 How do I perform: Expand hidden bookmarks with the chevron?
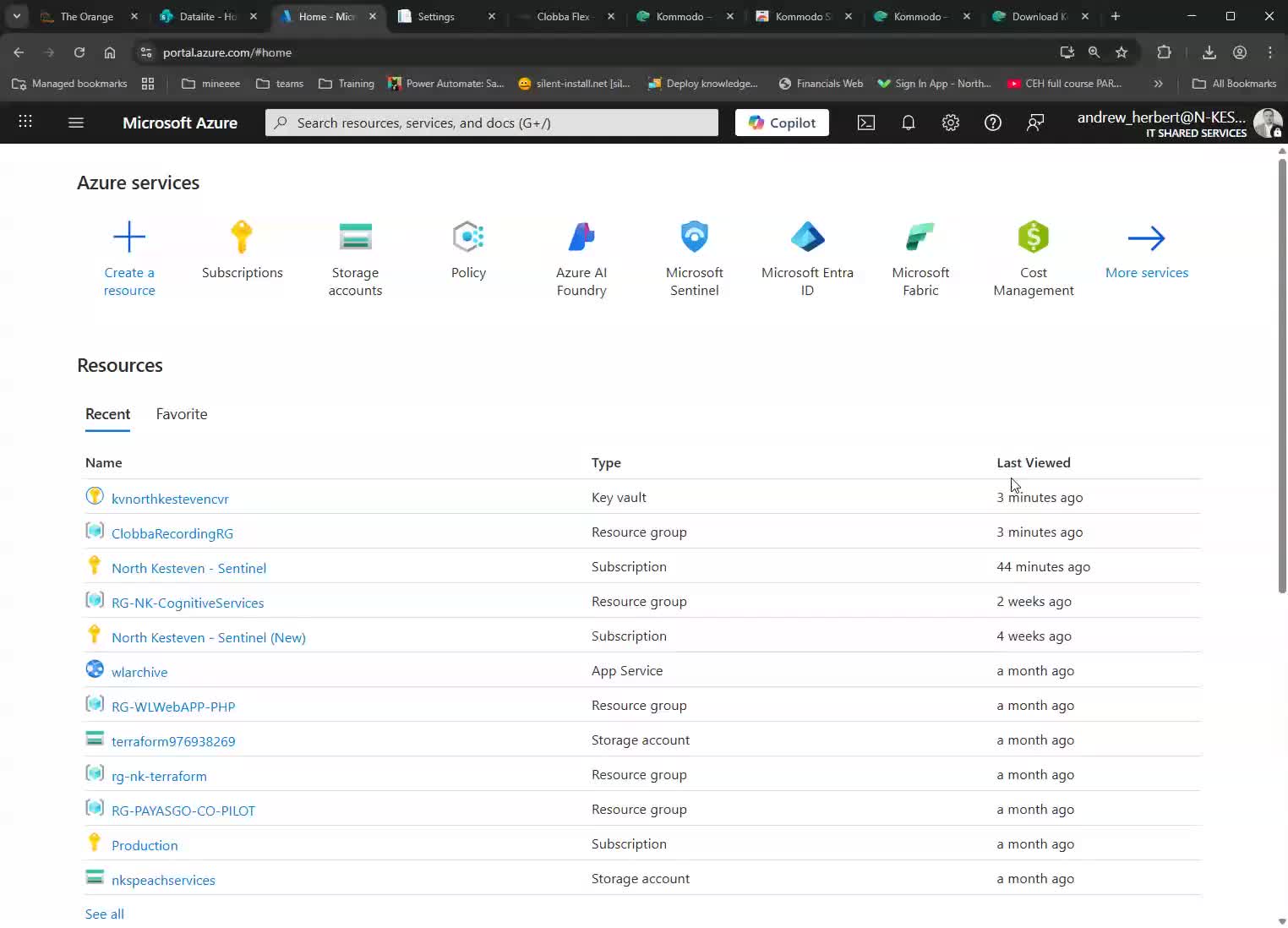point(1159,84)
